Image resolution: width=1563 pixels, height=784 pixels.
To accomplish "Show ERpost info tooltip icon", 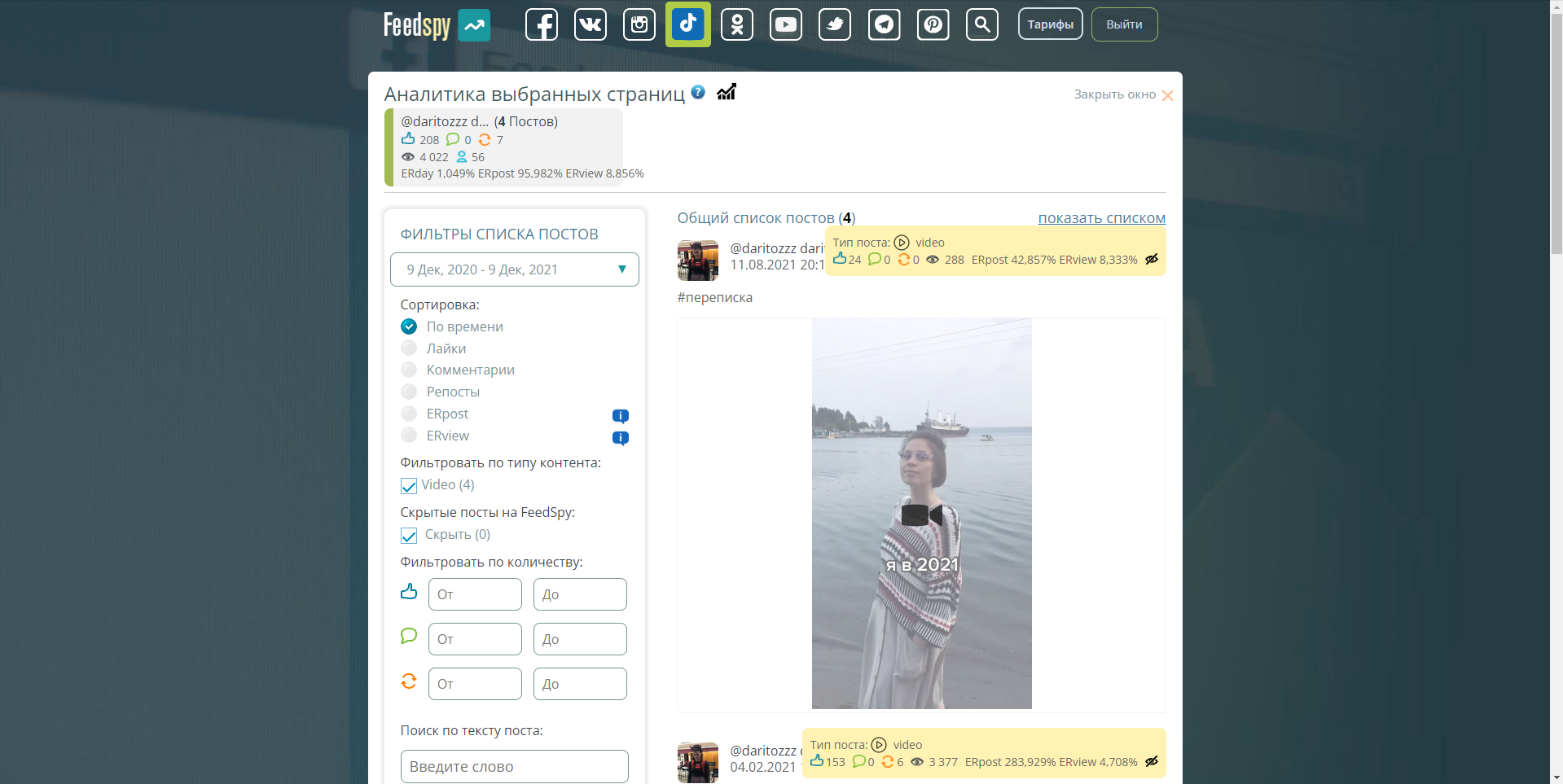I will click(x=621, y=416).
